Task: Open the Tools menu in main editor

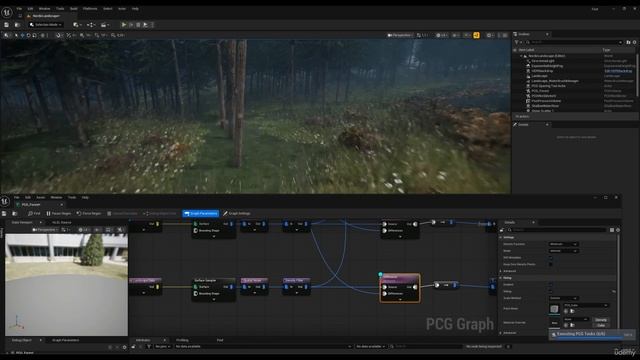Action: point(60,9)
